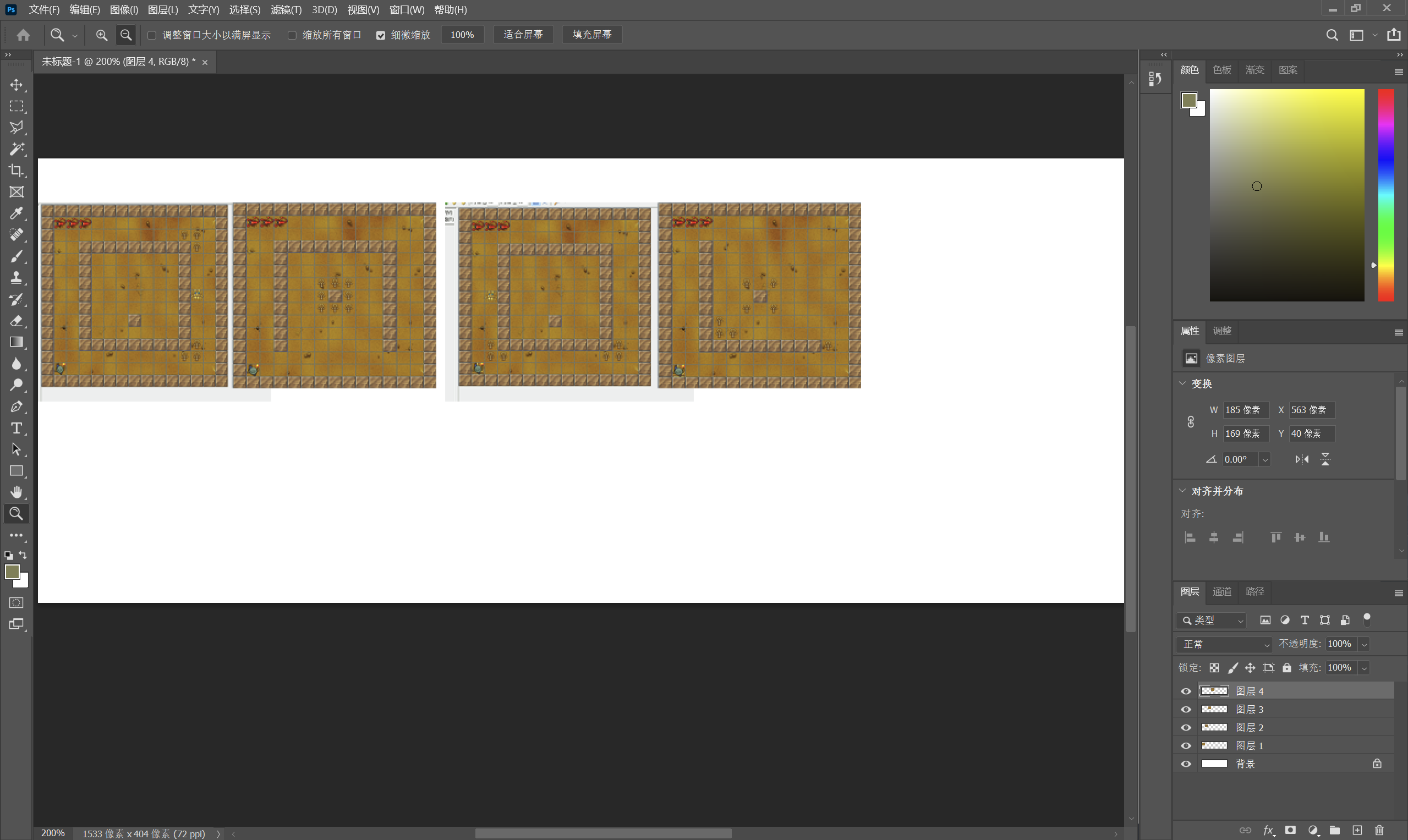This screenshot has width=1408, height=840.
Task: Click the delete layer trash icon
Action: (x=1379, y=831)
